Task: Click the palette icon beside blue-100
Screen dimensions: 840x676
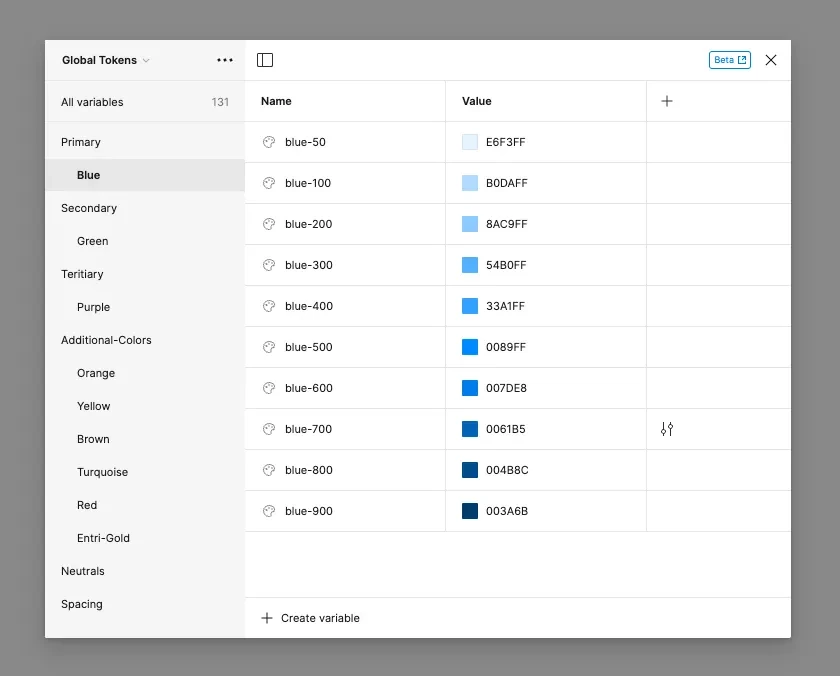Action: point(269,183)
